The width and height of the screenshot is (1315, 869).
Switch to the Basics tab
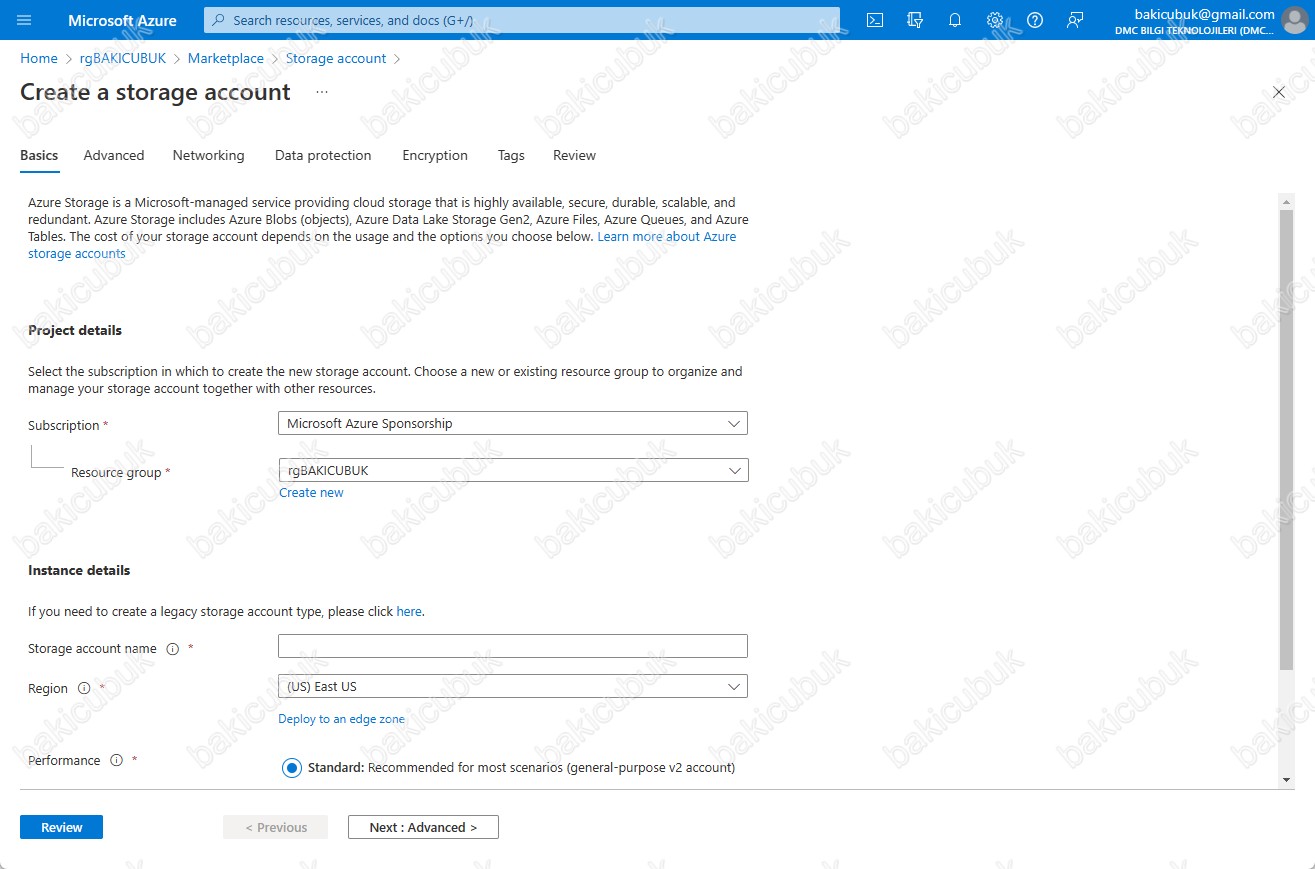[39, 155]
